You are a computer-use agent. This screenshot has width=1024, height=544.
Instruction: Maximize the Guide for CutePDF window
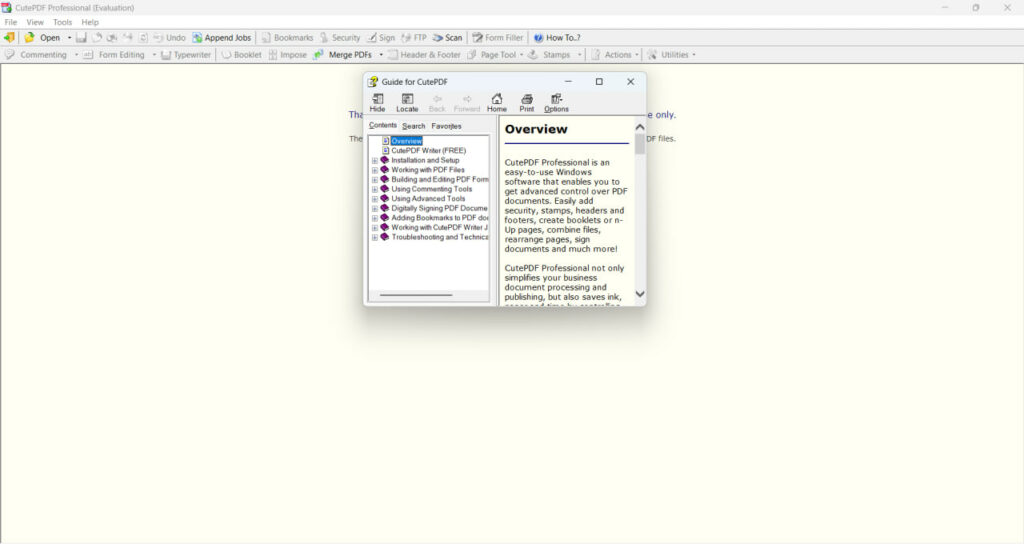(599, 82)
